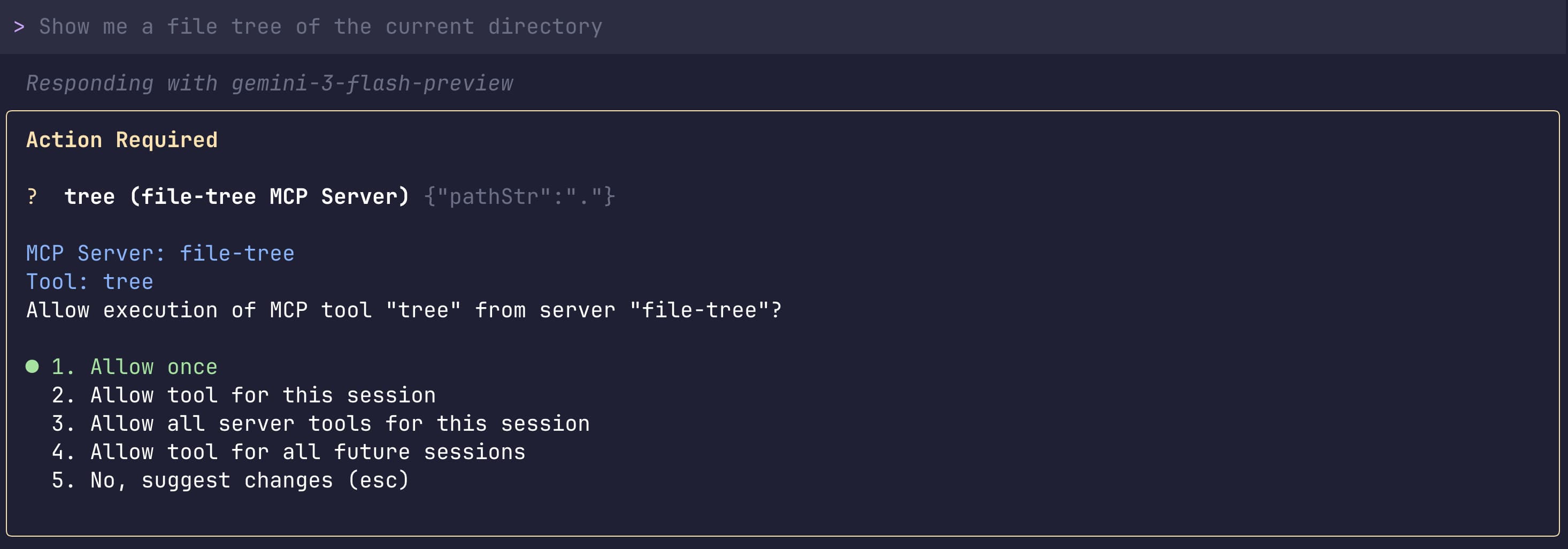Viewport: 1568px width, 549px height.
Task: Click the MCP Server: file-tree label
Action: (160, 253)
